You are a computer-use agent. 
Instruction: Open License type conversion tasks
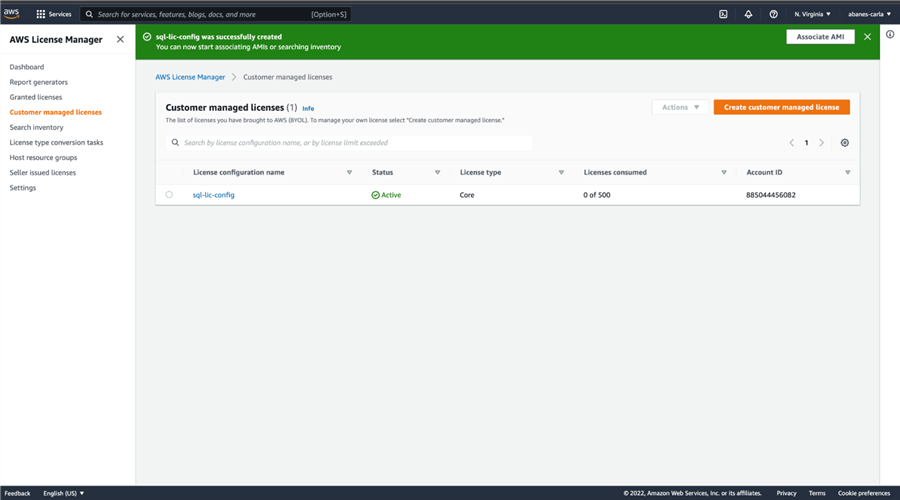[56, 142]
